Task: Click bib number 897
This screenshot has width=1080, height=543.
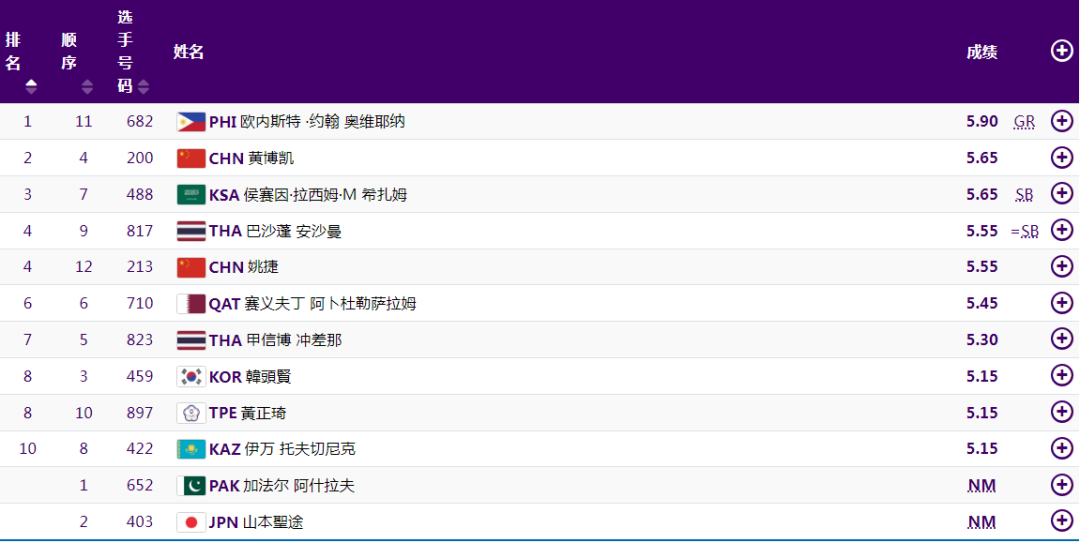Action: coord(140,413)
